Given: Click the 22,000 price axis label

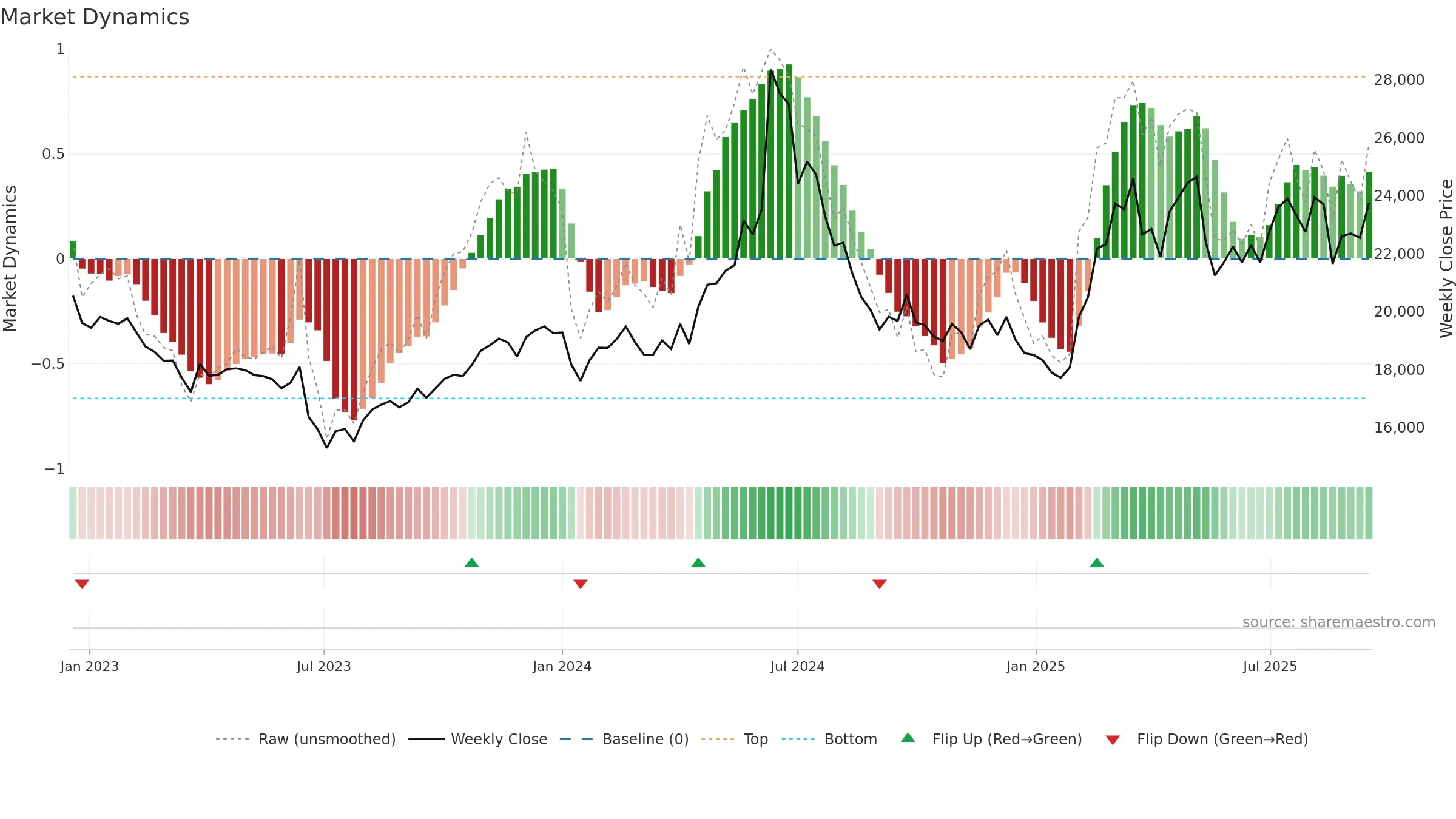Looking at the screenshot, I should tap(1399, 254).
